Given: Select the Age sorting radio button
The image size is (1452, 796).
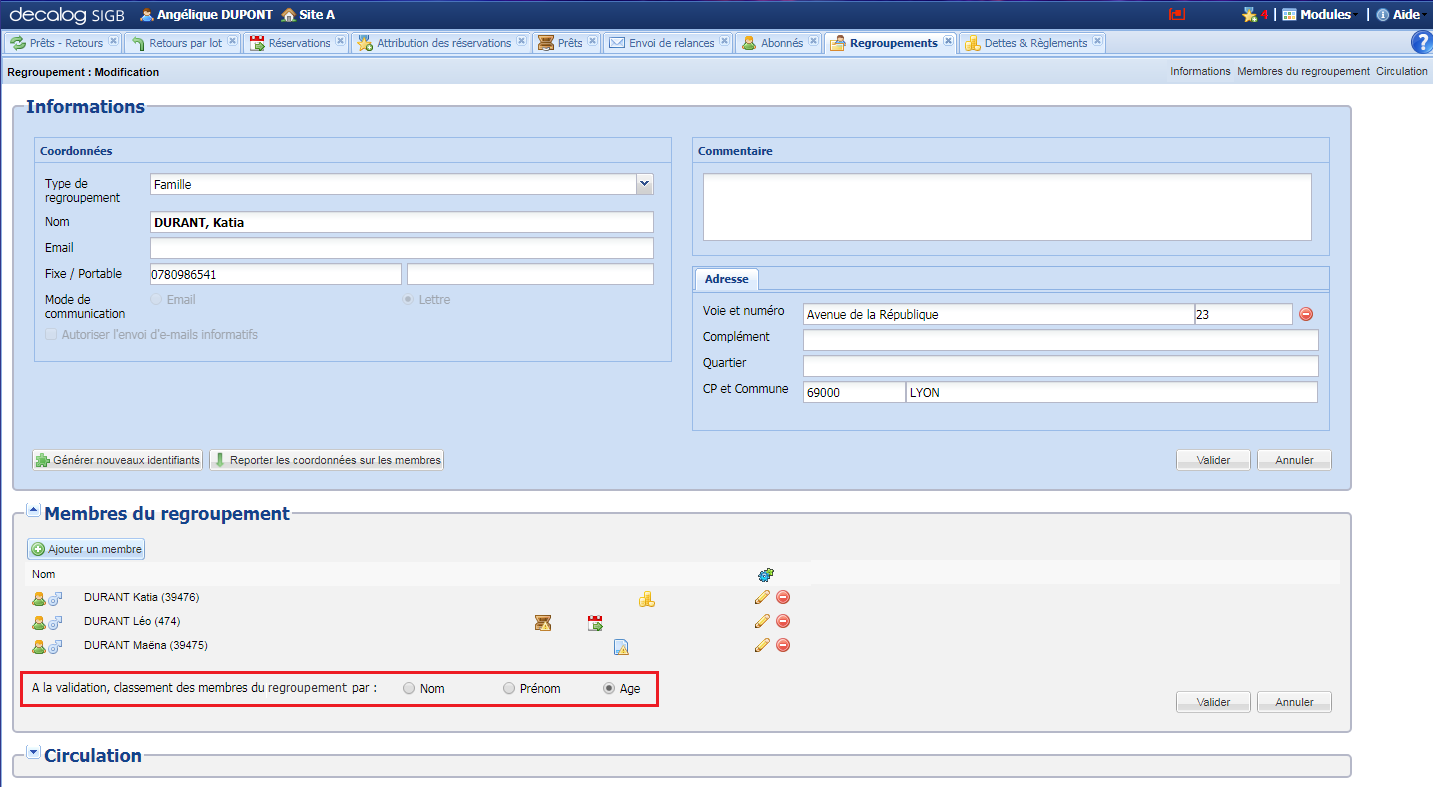Looking at the screenshot, I should click(609, 689).
